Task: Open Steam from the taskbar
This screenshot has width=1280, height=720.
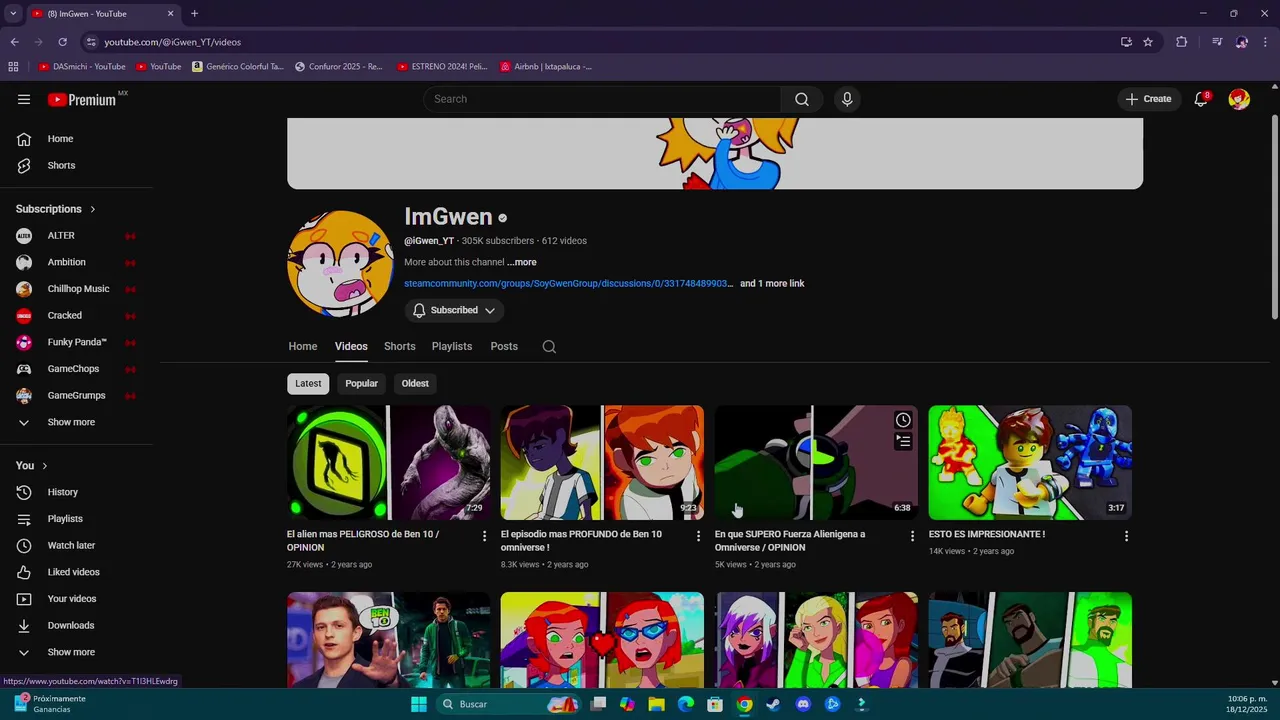Action: click(x=773, y=704)
